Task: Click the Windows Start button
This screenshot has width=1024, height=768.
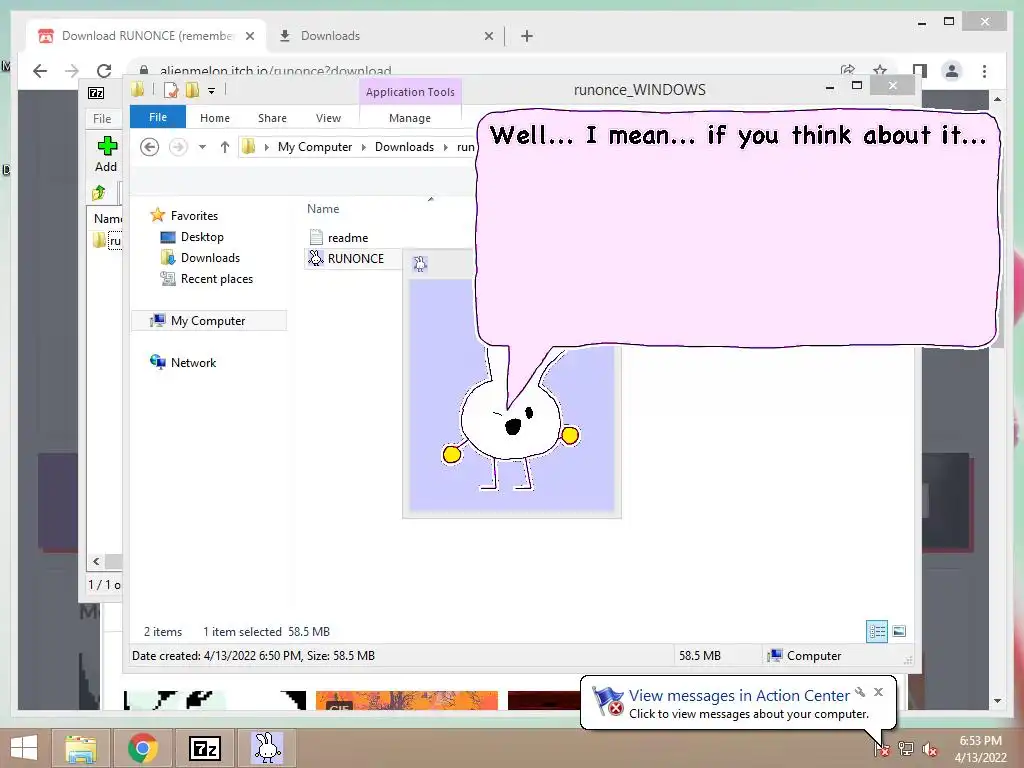Action: click(x=24, y=748)
